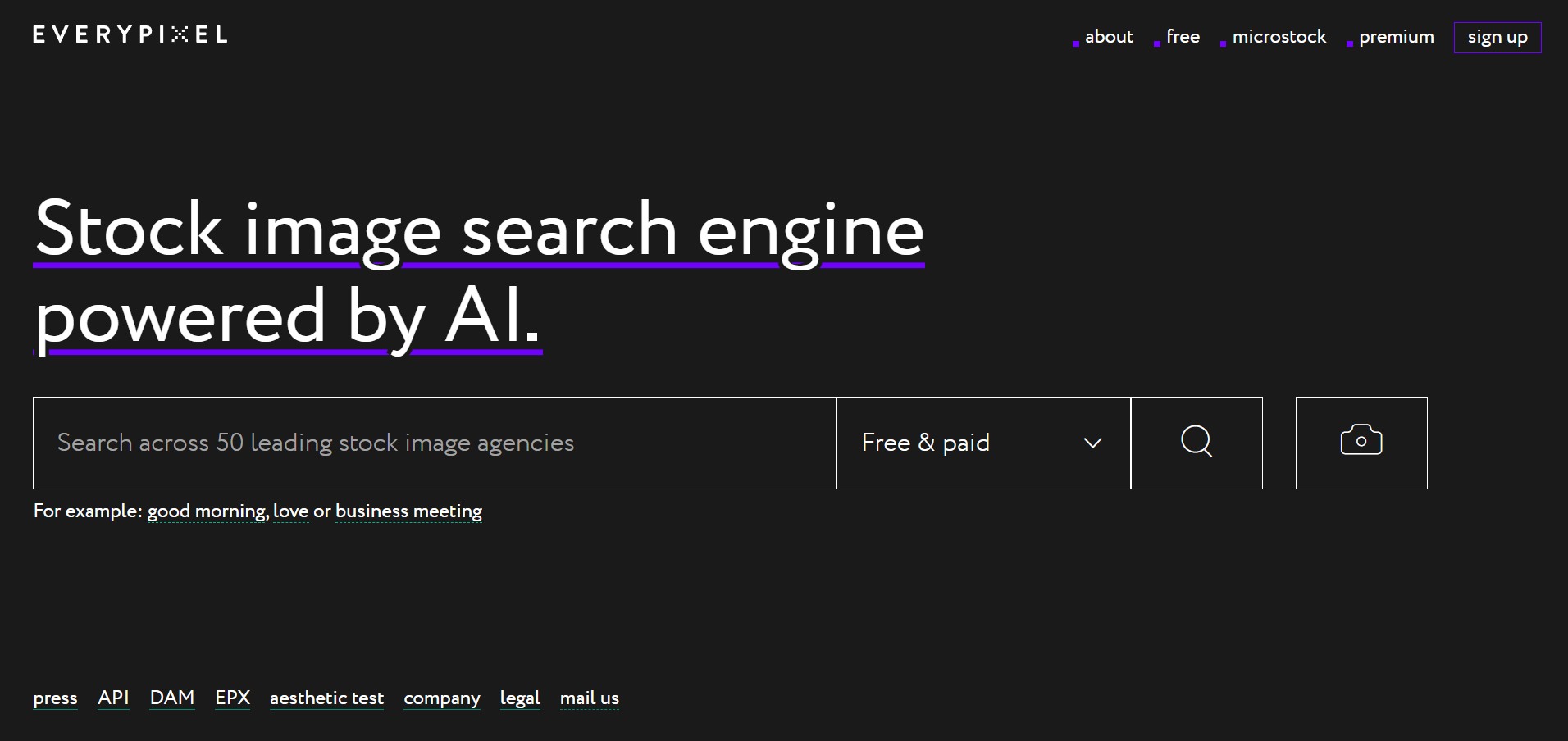Open the about menu item
1568x741 pixels.
(x=1109, y=37)
